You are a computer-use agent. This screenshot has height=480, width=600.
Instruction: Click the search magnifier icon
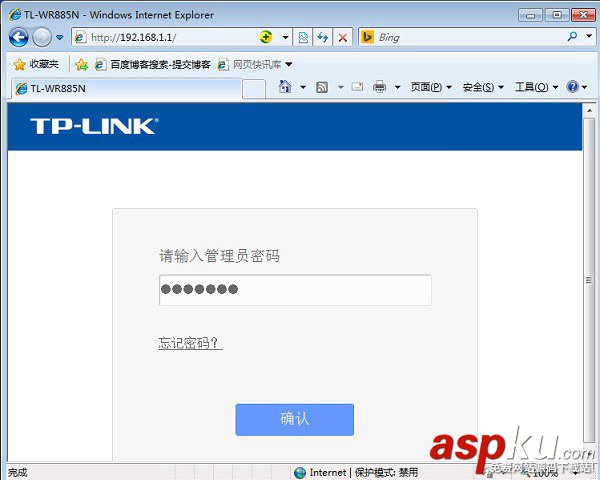[x=572, y=37]
